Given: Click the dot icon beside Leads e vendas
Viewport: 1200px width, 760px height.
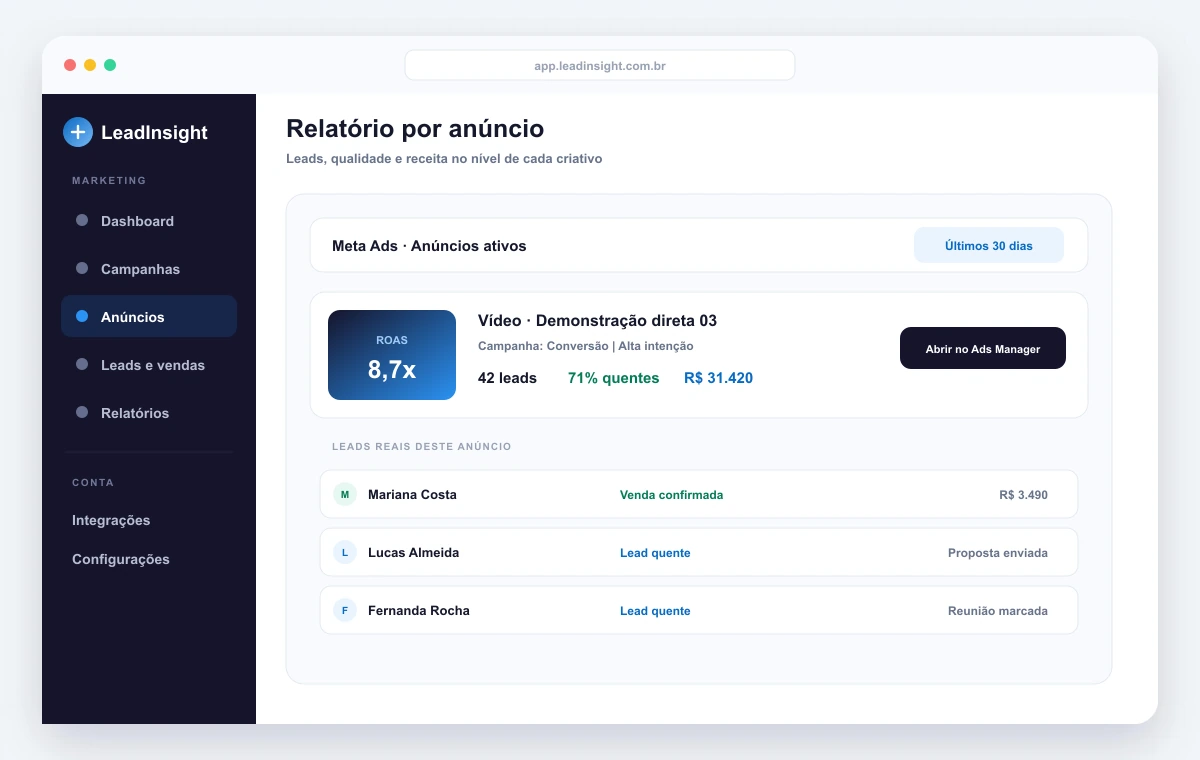Looking at the screenshot, I should (82, 364).
